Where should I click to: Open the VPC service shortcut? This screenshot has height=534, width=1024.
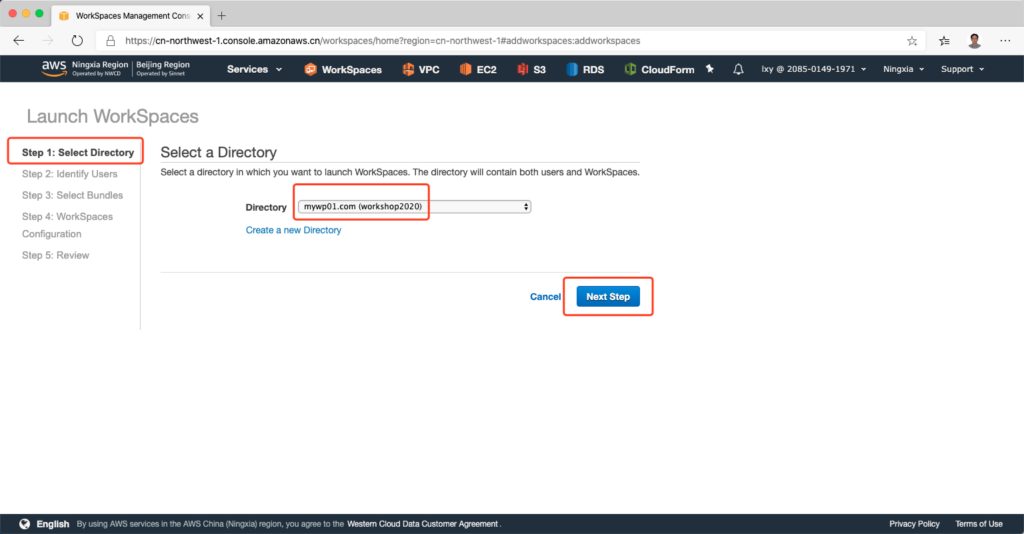(420, 69)
